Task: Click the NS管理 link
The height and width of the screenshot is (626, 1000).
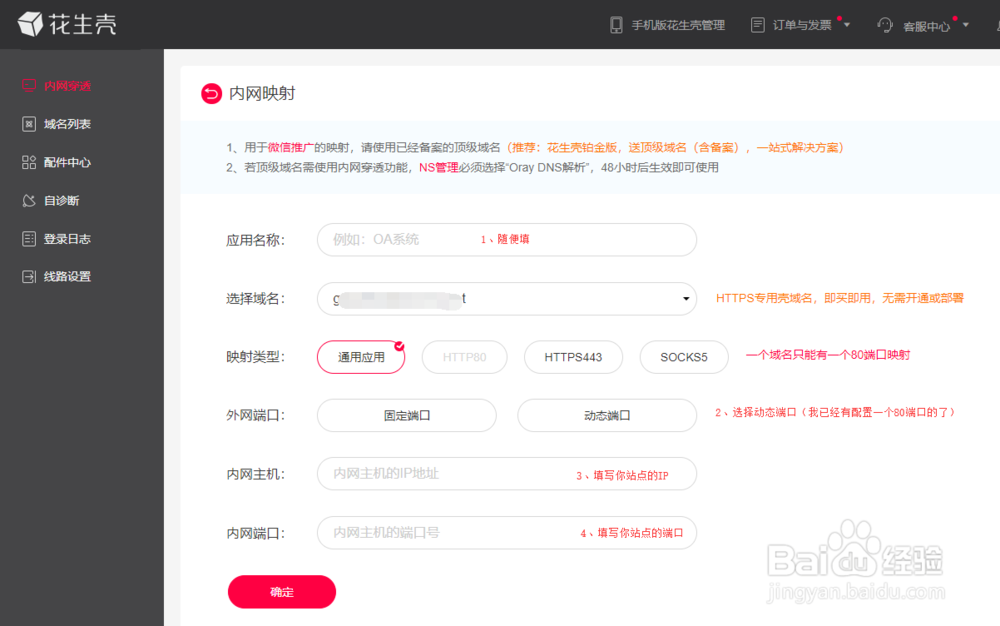Action: 439,168
